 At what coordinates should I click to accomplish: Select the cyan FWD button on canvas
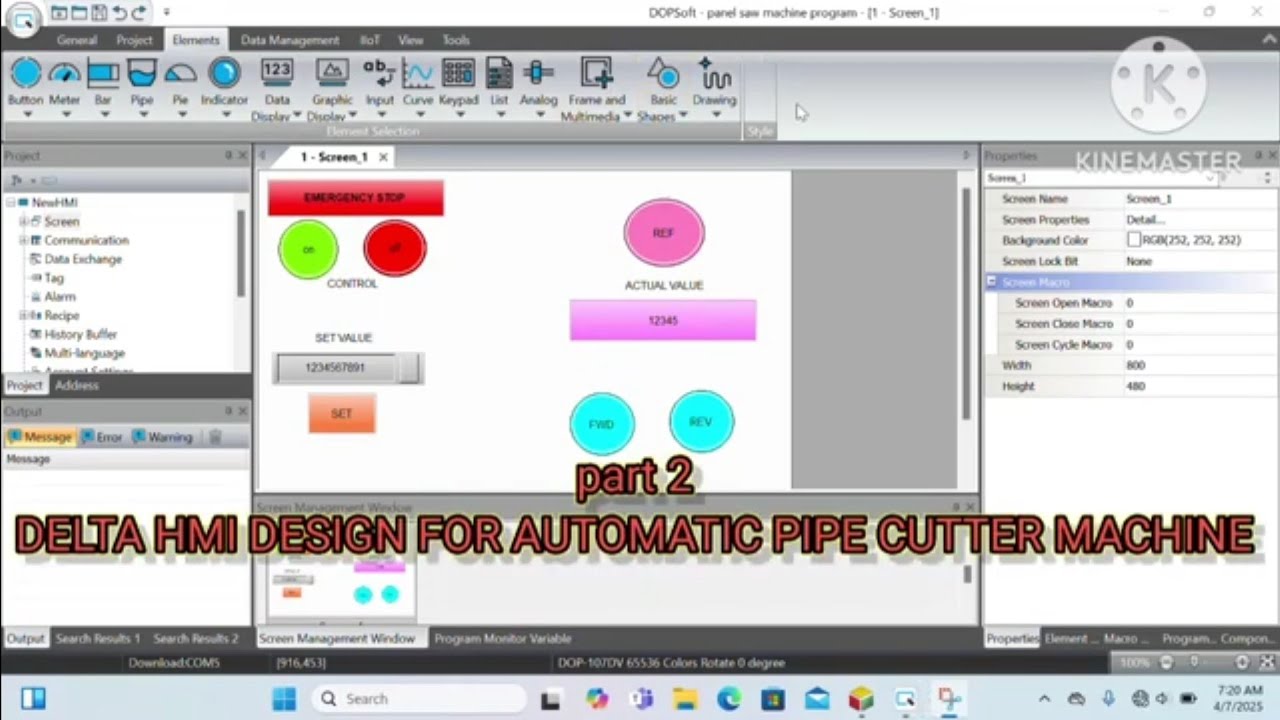click(602, 424)
